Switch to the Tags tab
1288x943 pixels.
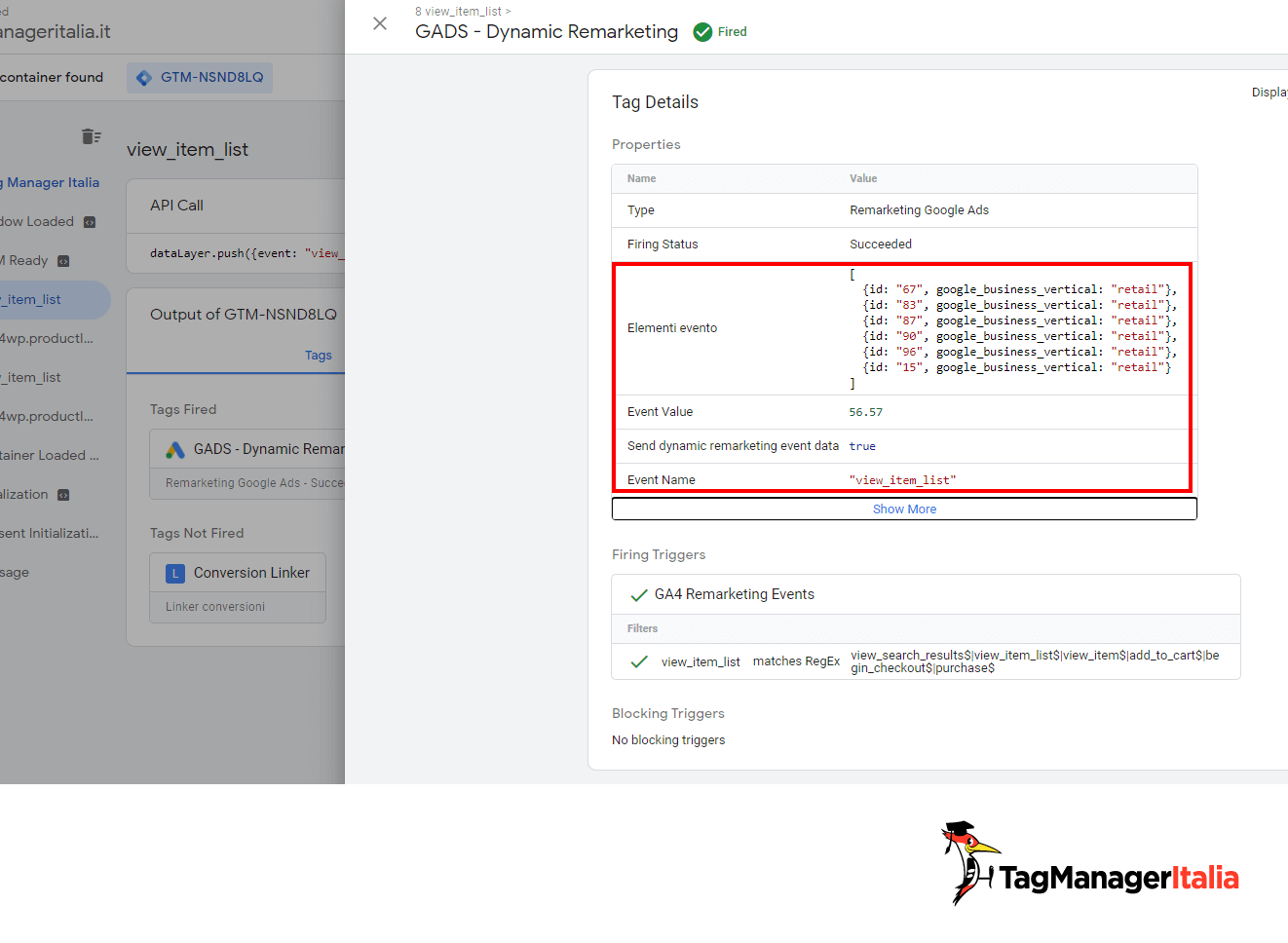tap(318, 356)
